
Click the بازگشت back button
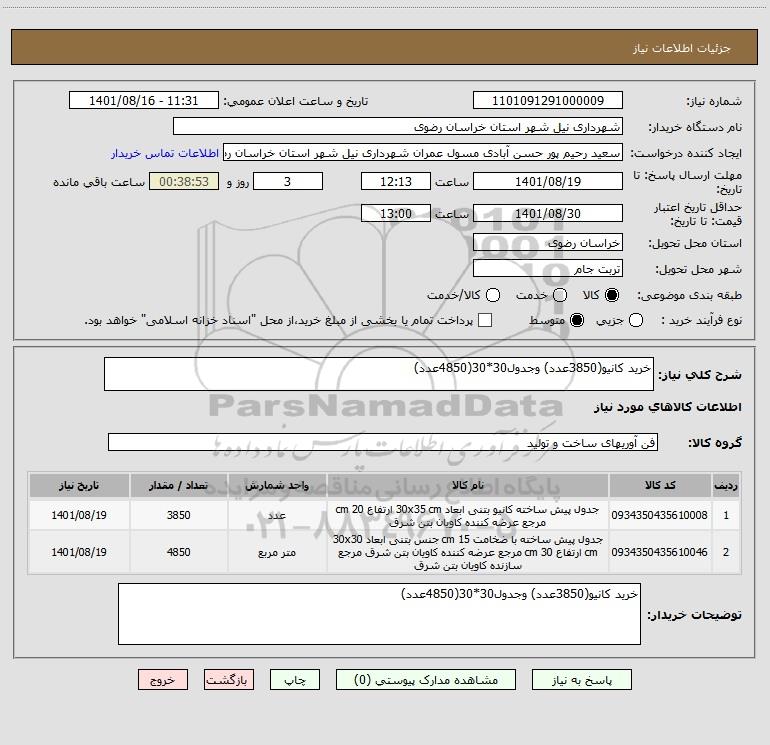pyautogui.click(x=229, y=680)
